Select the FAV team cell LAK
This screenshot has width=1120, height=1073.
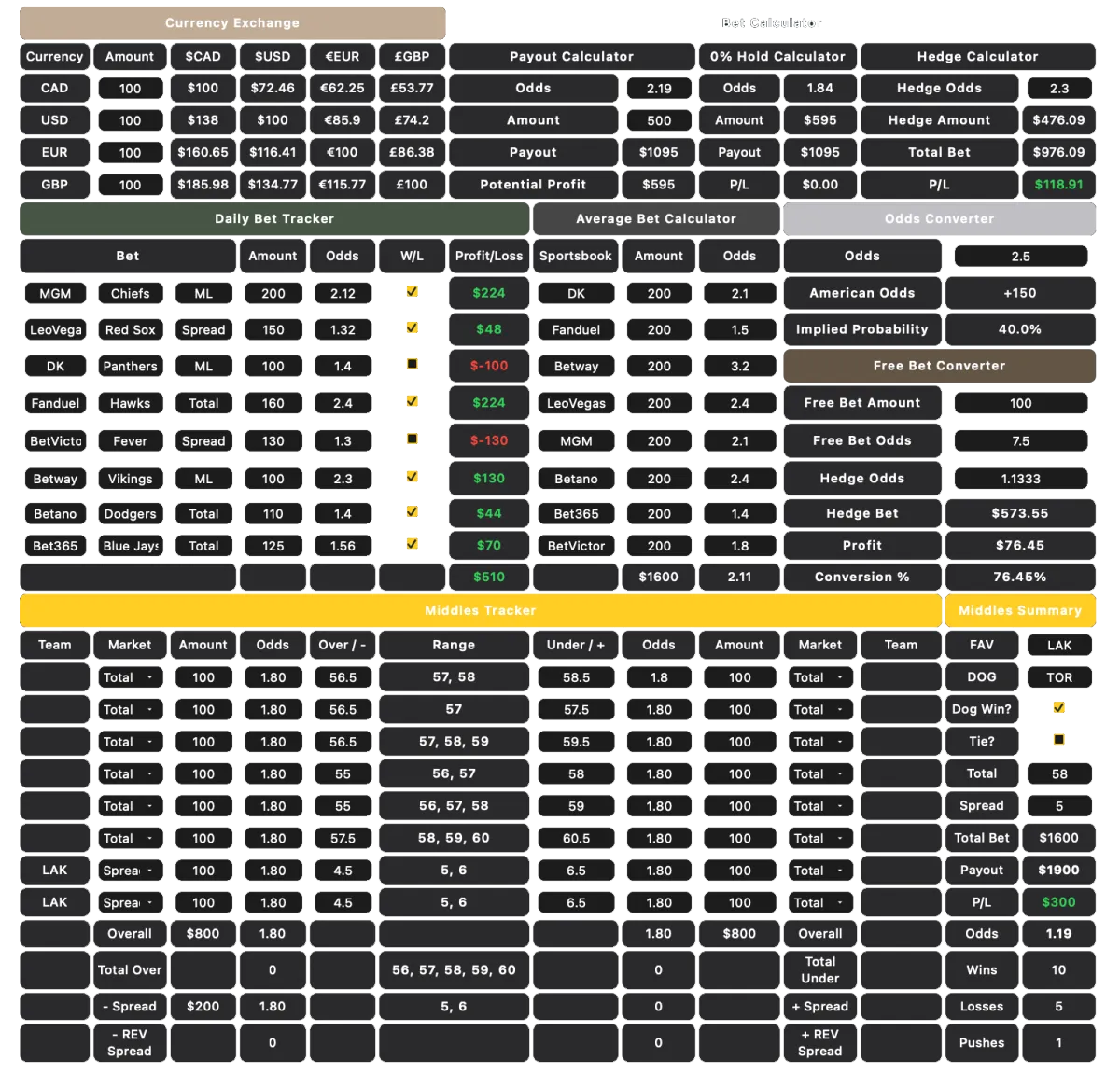(x=1058, y=646)
